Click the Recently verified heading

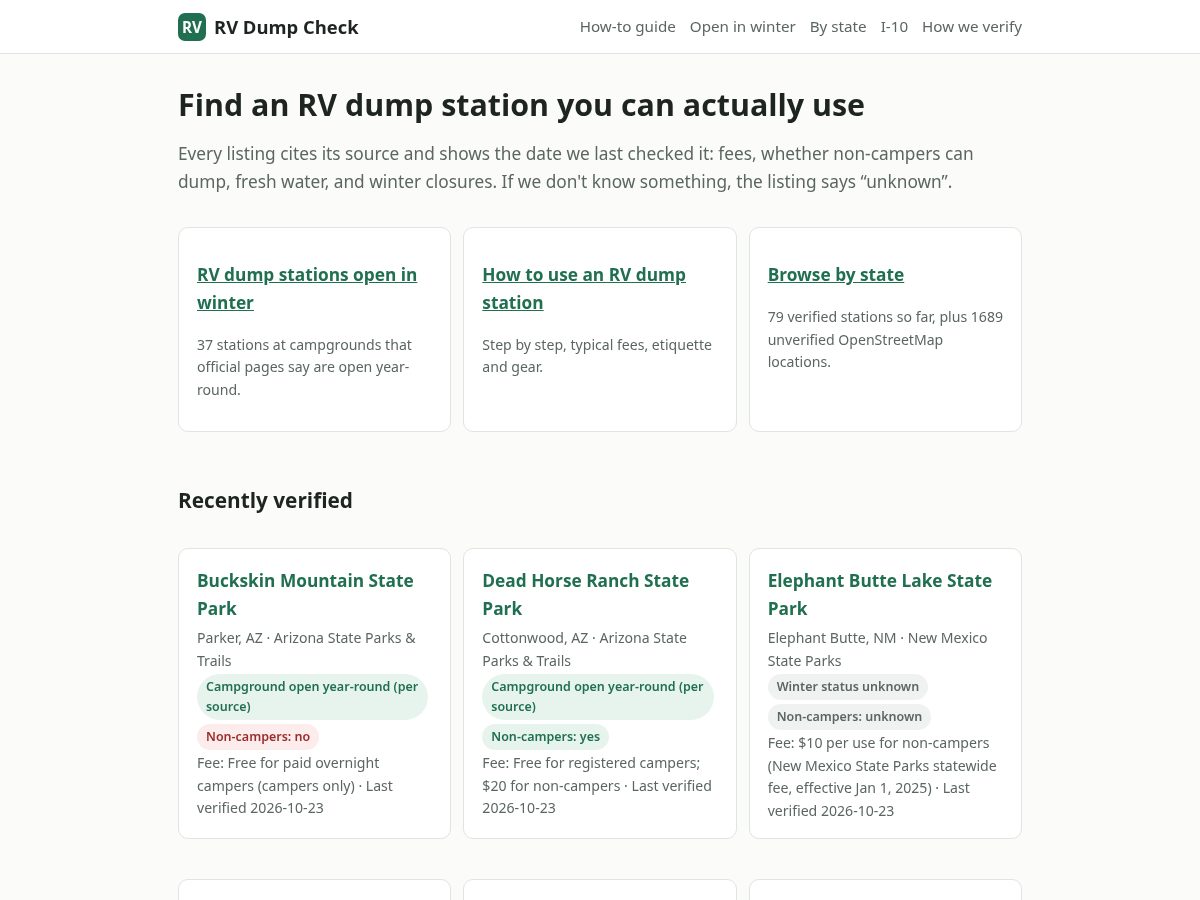coord(265,500)
